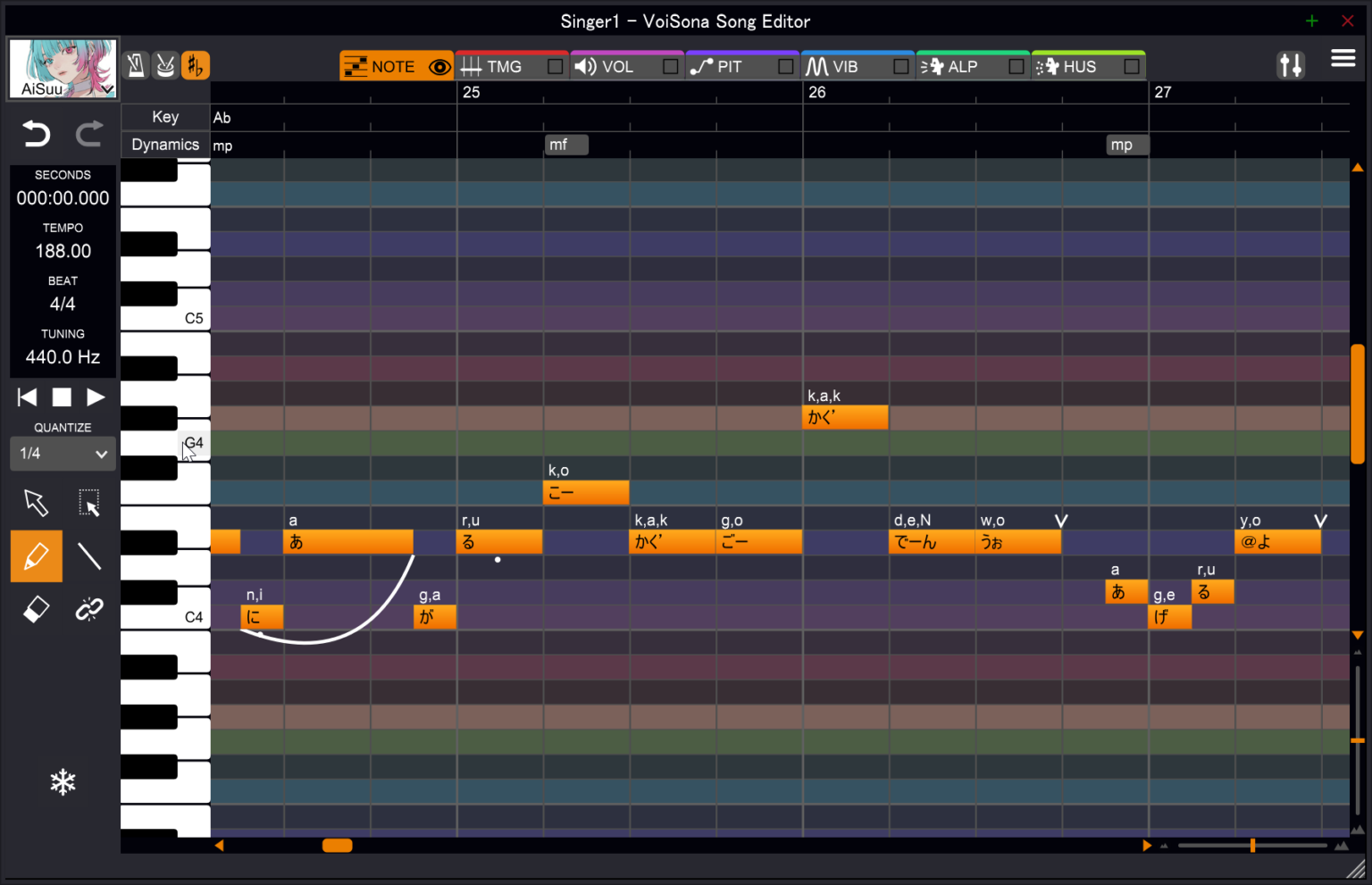Open the hamburger main menu
This screenshot has width=1372, height=885.
tap(1343, 59)
